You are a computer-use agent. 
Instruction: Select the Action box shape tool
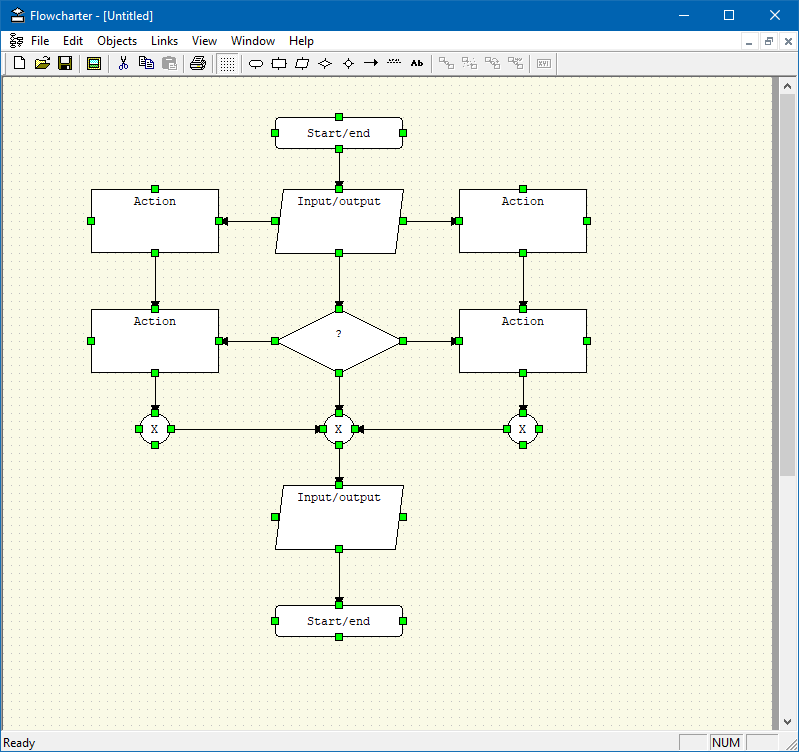pyautogui.click(x=279, y=63)
